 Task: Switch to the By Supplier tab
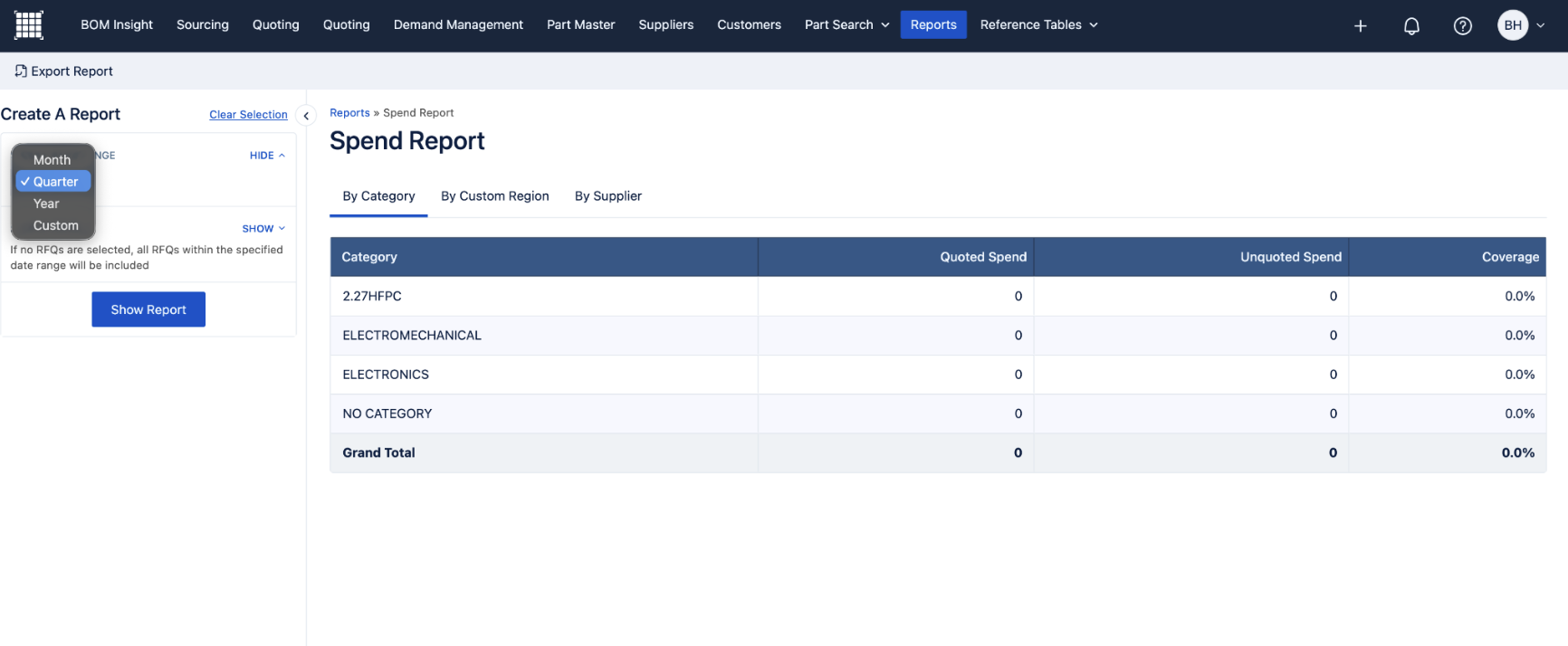pyautogui.click(x=607, y=196)
